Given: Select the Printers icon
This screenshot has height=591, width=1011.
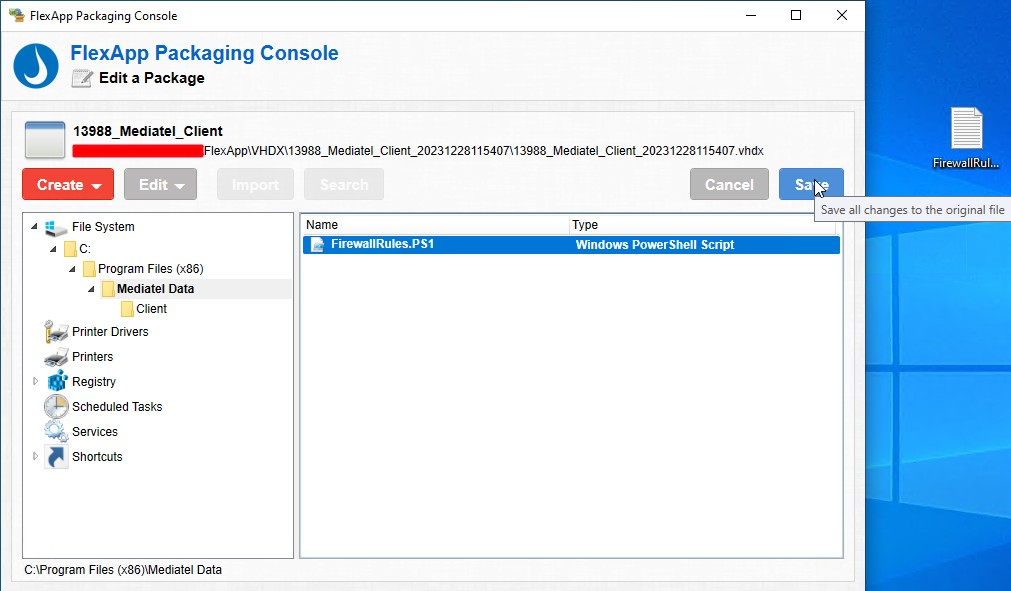Looking at the screenshot, I should 56,357.
